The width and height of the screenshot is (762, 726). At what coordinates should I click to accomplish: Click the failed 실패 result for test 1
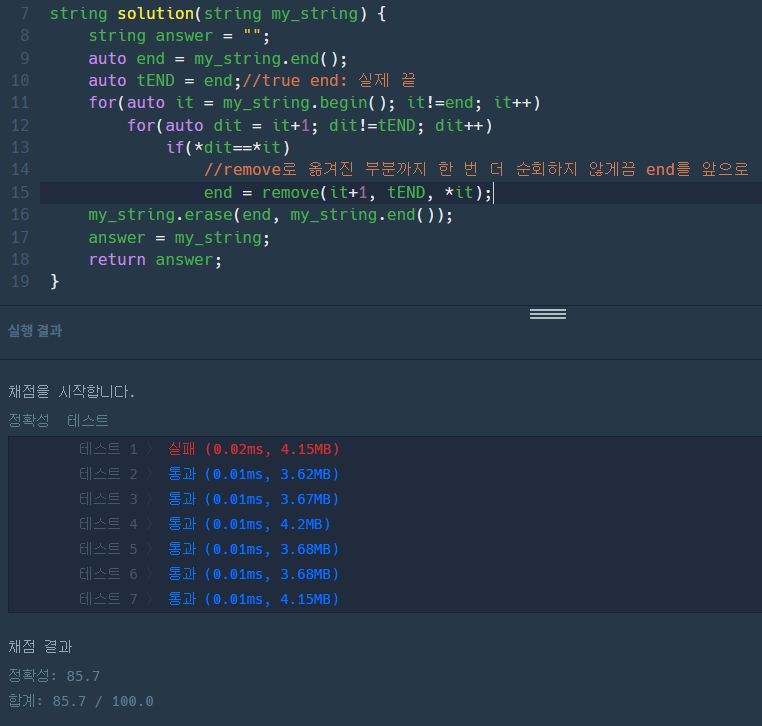[x=253, y=449]
